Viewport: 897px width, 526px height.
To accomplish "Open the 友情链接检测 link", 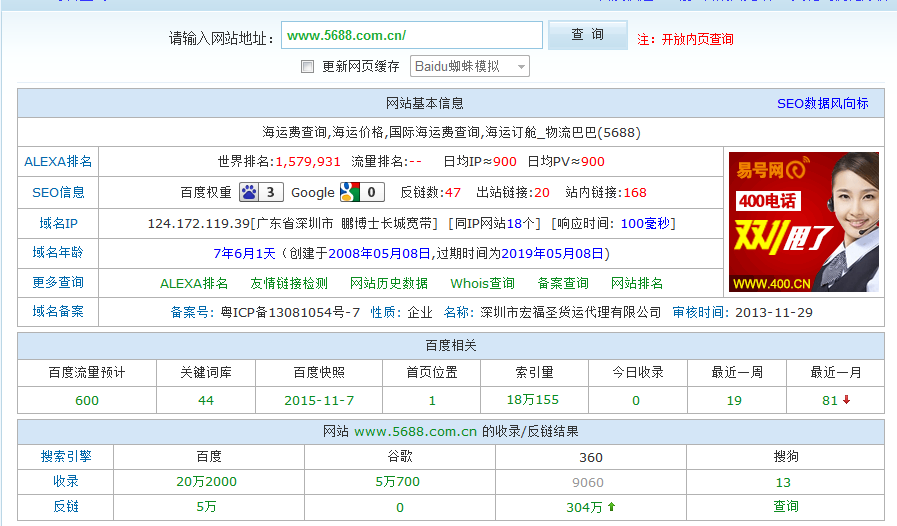I will pyautogui.click(x=289, y=283).
